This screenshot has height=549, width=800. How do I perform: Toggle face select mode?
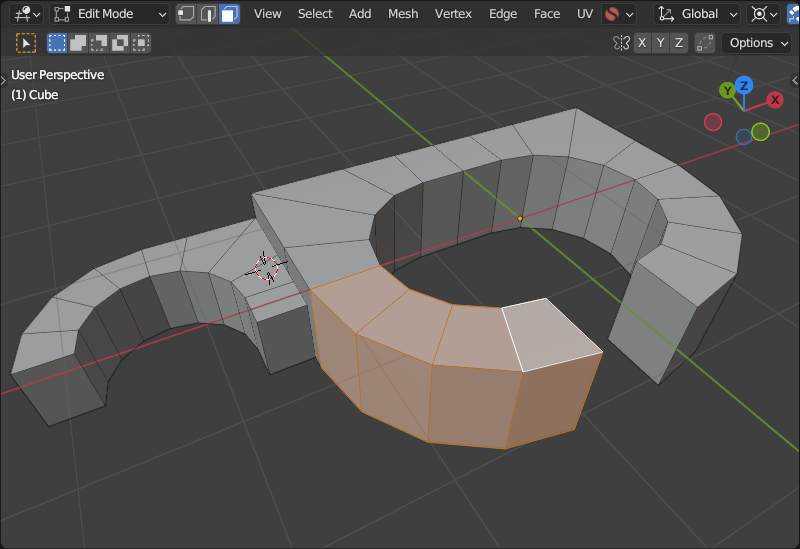[230, 14]
